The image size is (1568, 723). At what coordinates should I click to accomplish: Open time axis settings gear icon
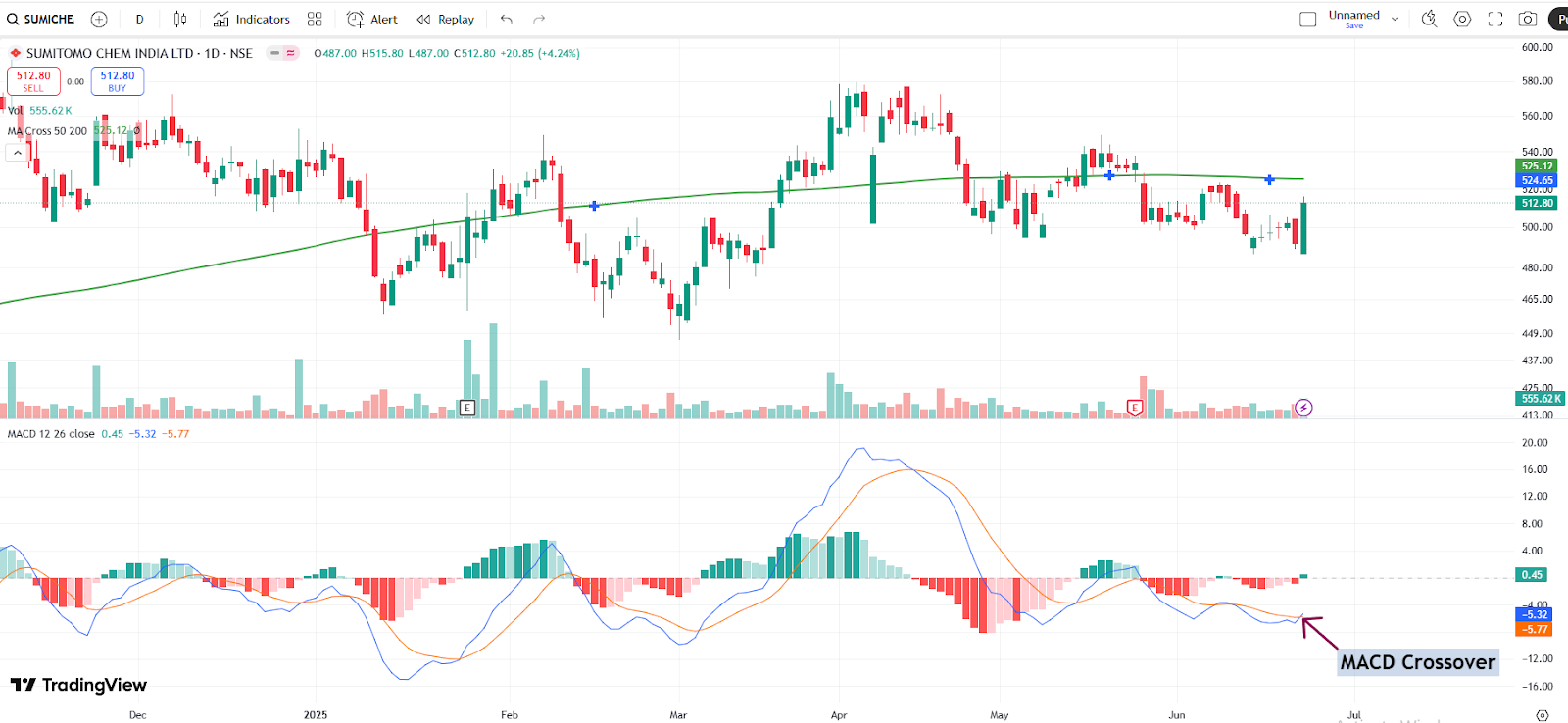pos(1543,715)
